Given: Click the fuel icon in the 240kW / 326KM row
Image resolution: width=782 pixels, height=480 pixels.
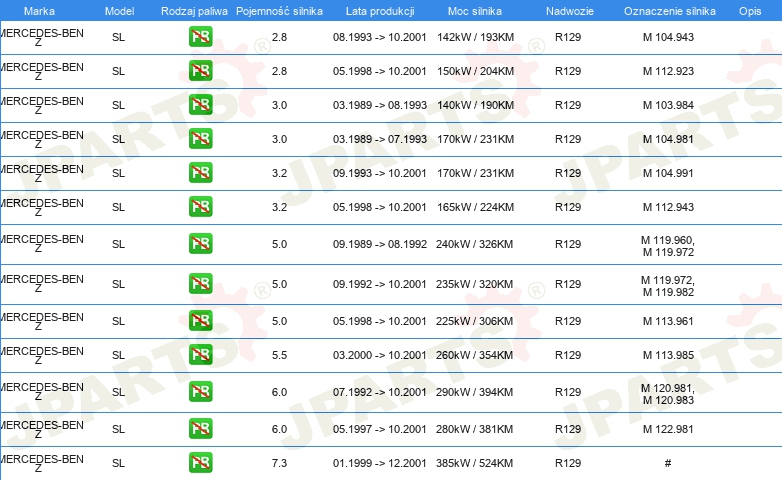Looking at the screenshot, I should 200,243.
